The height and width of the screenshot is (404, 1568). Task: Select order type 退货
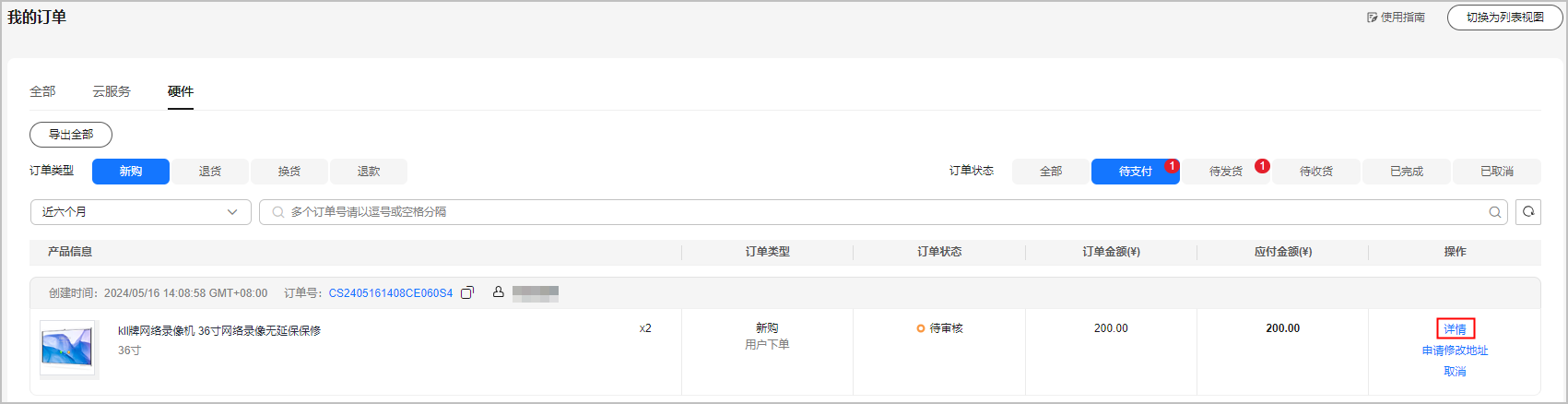pos(210,172)
